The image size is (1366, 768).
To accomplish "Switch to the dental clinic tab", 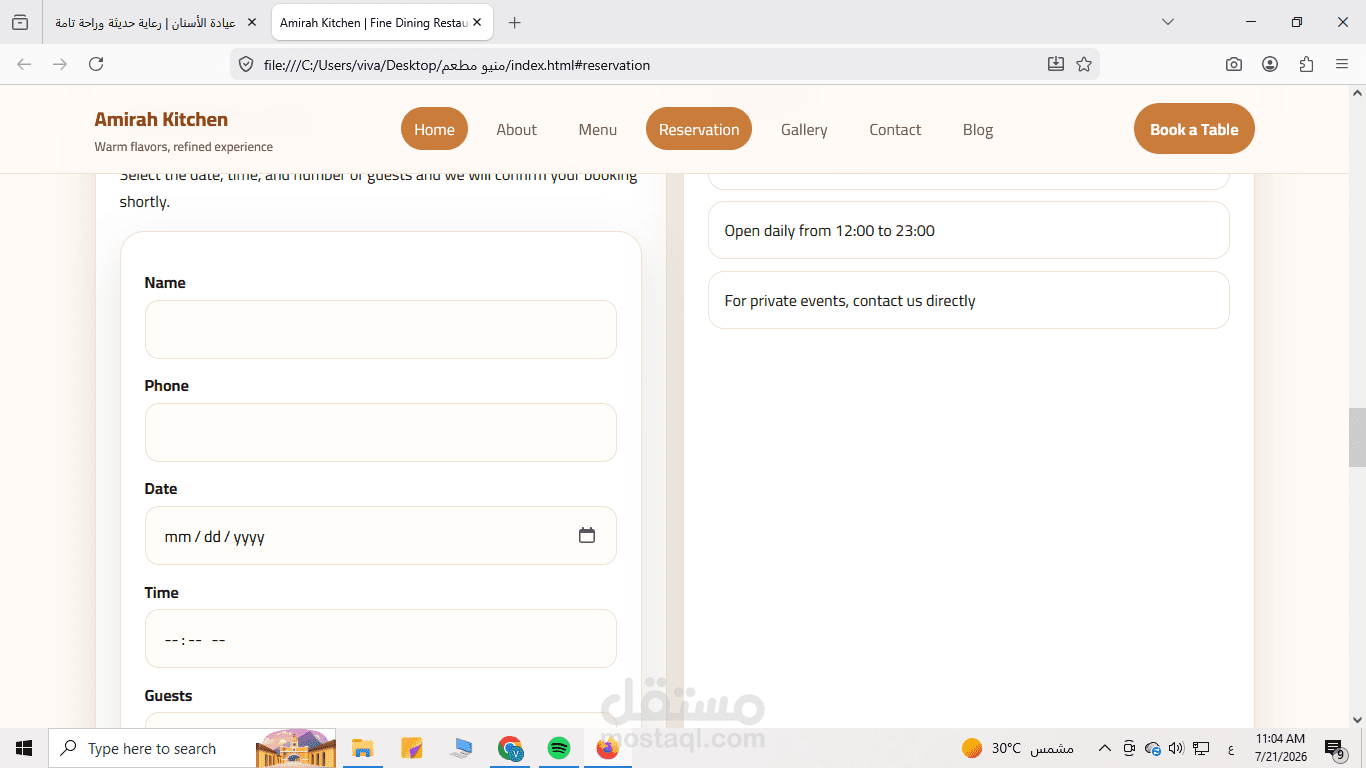I will [156, 22].
